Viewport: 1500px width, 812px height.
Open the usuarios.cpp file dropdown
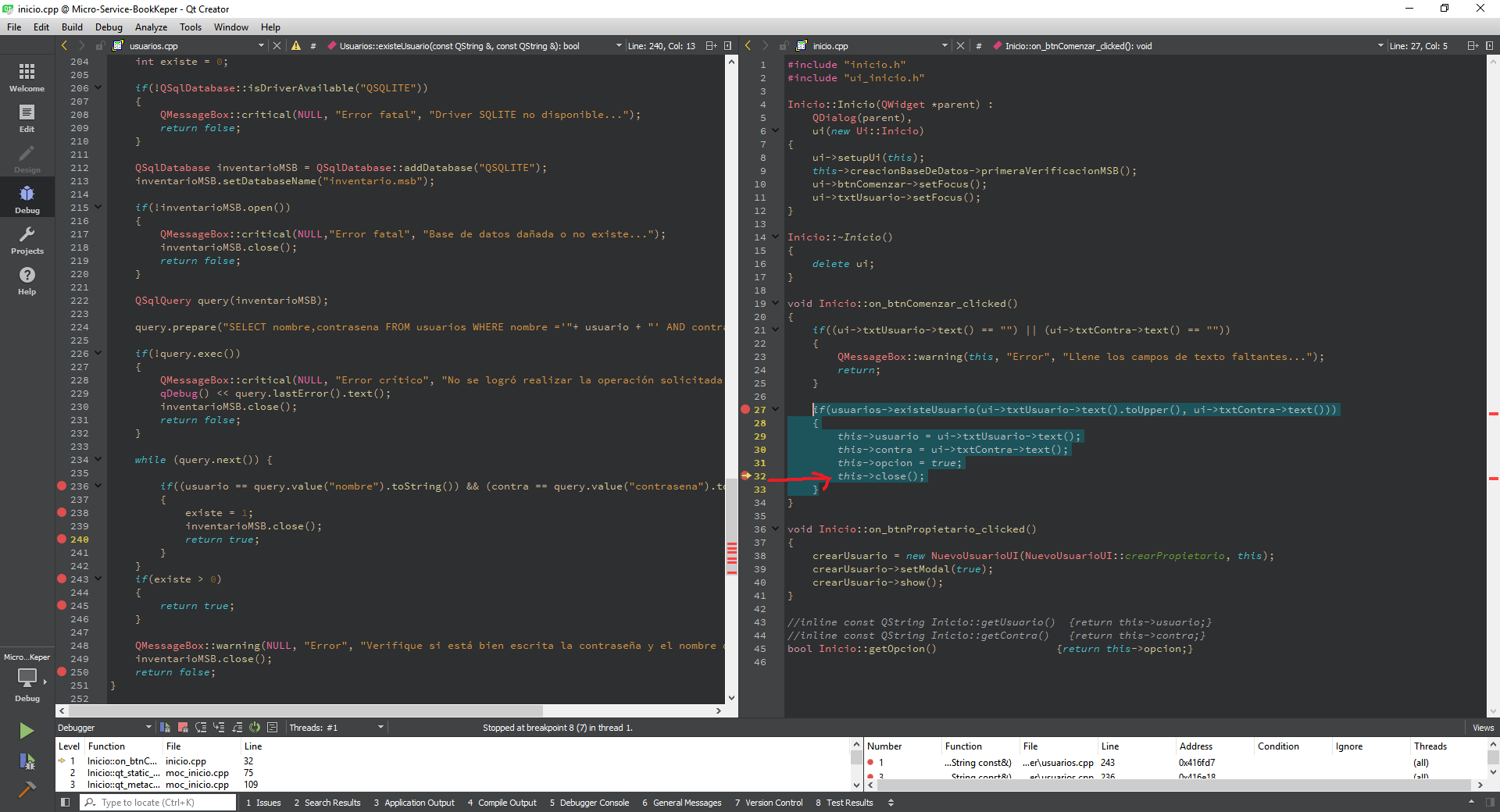click(261, 46)
